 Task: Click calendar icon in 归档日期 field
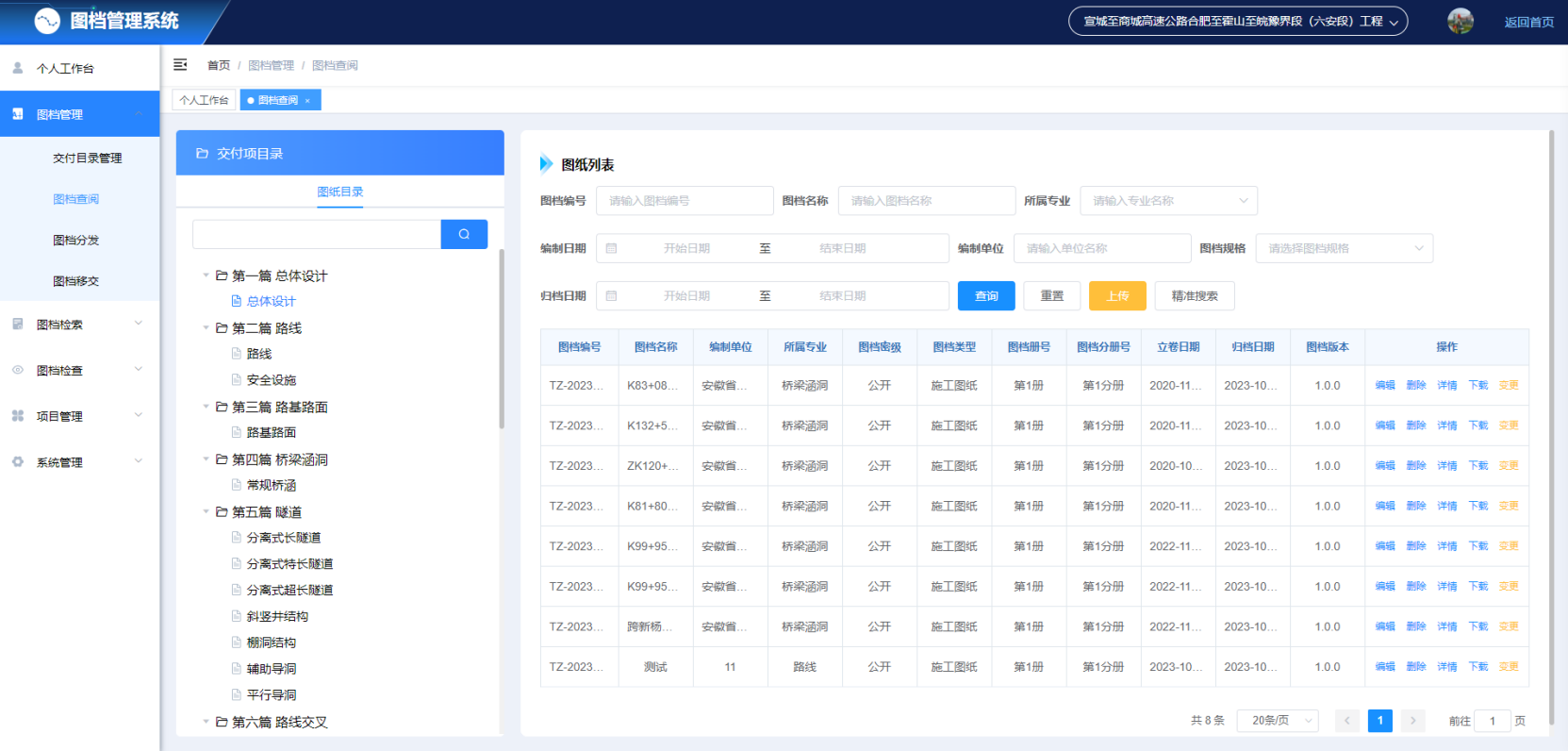(611, 296)
